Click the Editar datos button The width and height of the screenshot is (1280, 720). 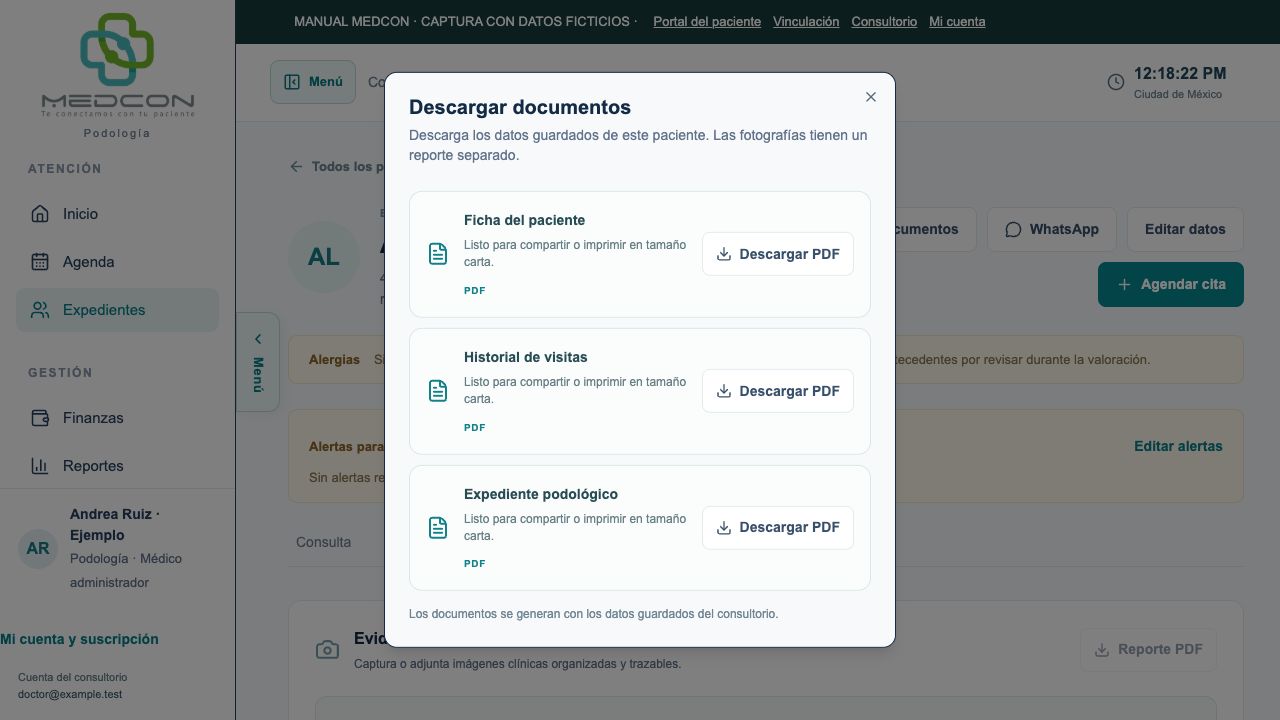[x=1185, y=229]
